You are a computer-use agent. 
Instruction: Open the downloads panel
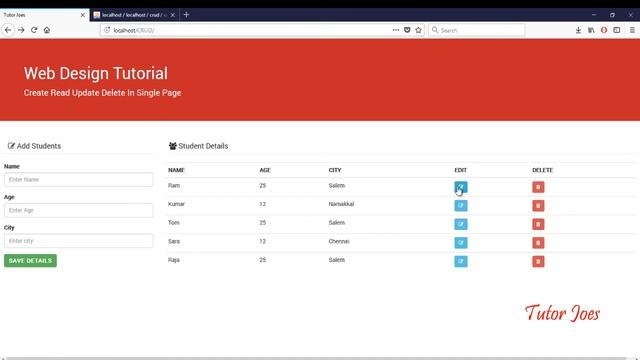[x=578, y=30]
